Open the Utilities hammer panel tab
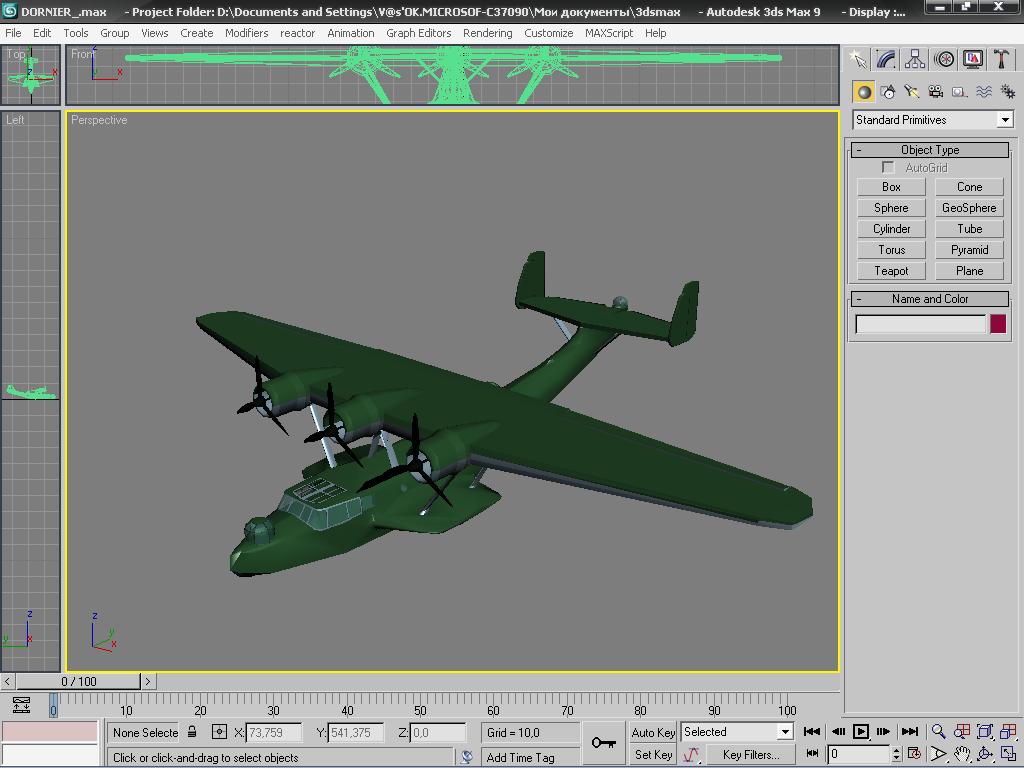 (1002, 60)
